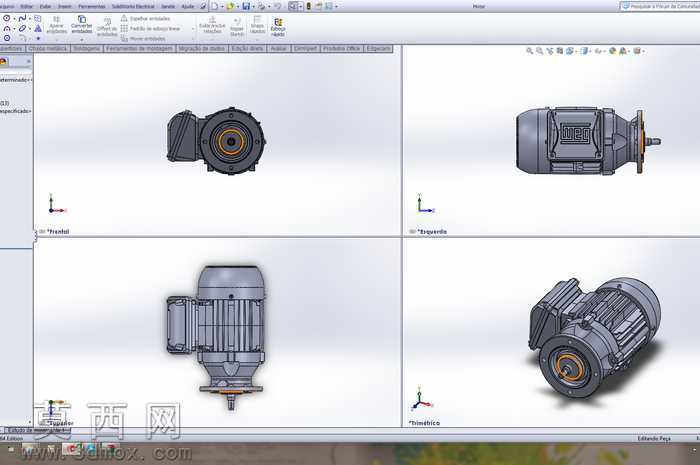Click the search field at top right
Viewport: 700px width, 465px height.
click(x=661, y=6)
